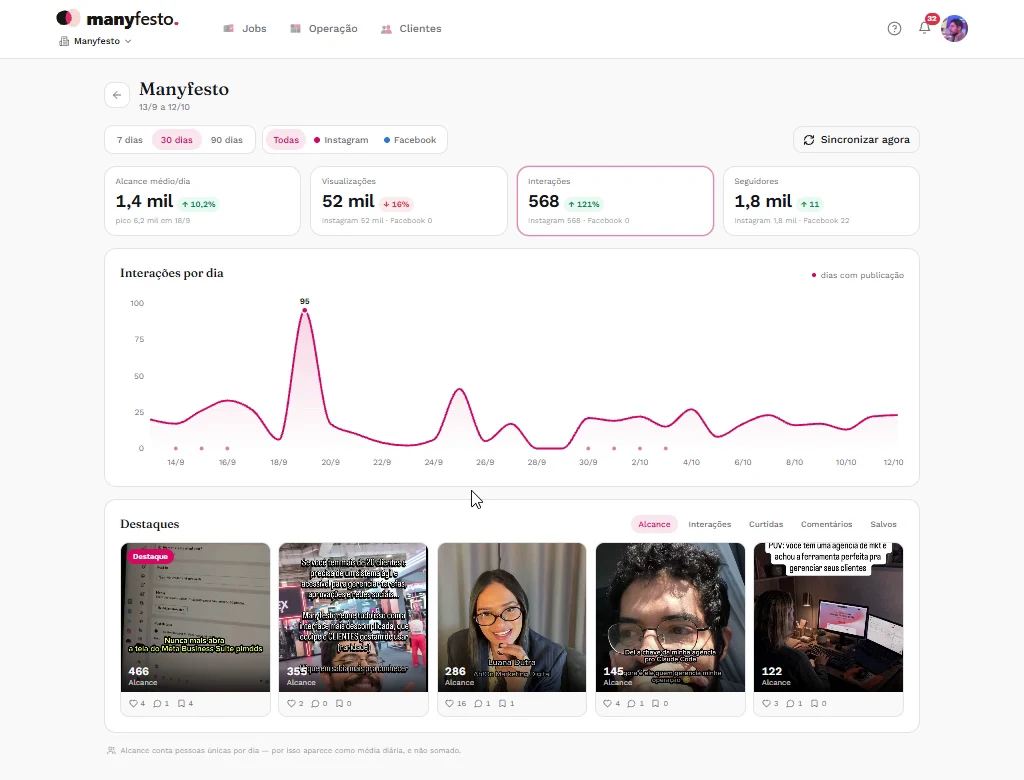Click comment icon on 355 Alcance post
Viewport: 1024px width, 780px height.
click(315, 704)
